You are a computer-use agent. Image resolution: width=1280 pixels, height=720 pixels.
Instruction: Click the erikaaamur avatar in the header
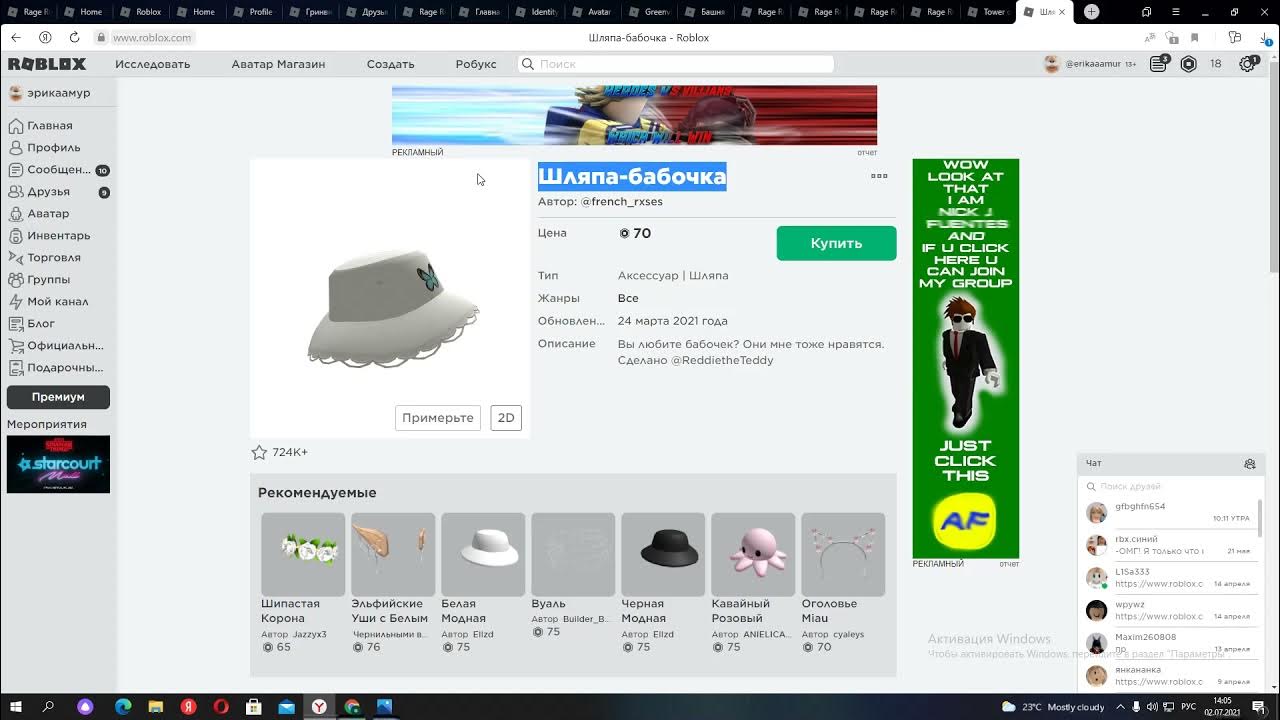coord(1051,64)
